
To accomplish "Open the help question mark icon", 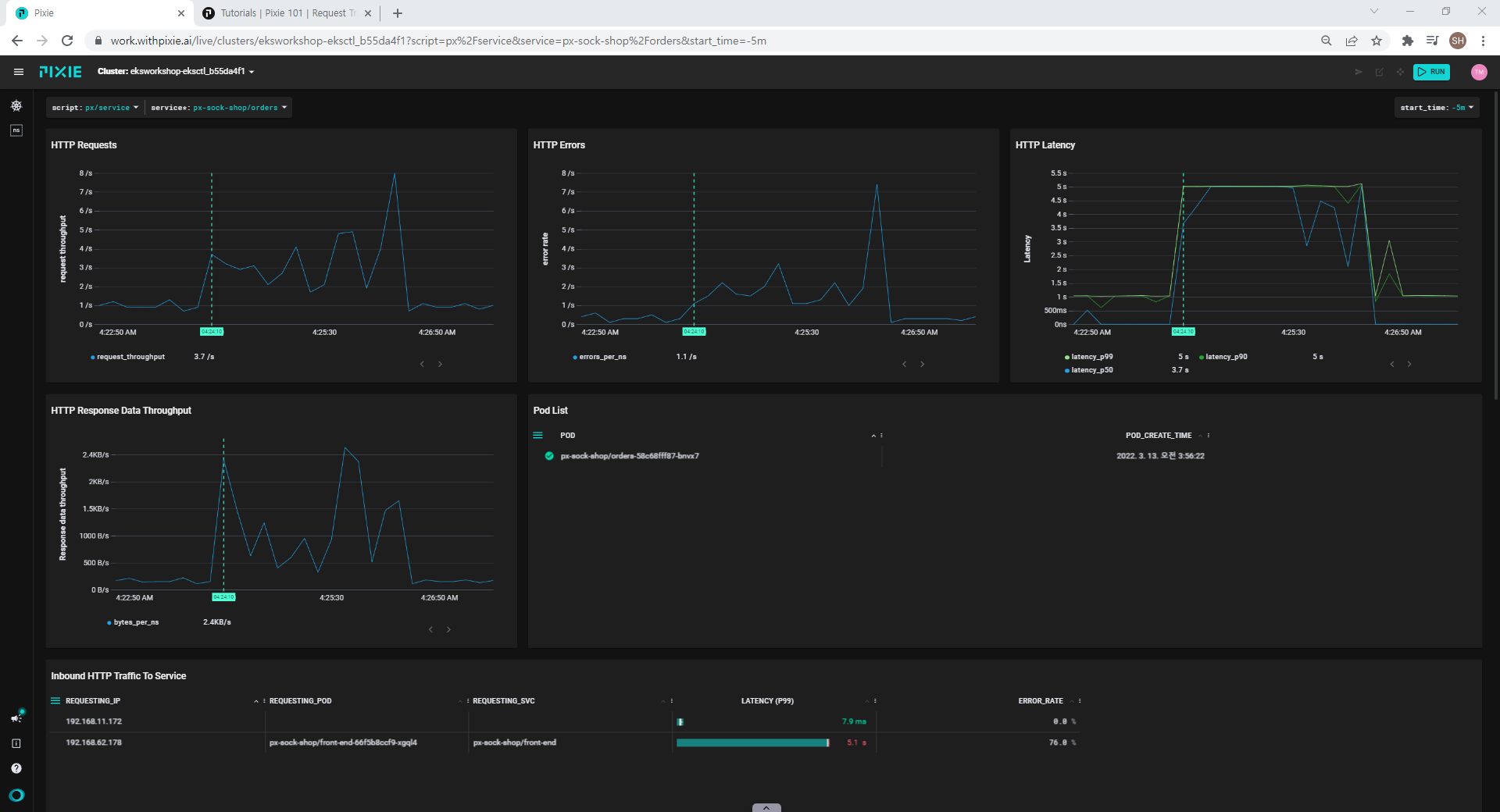I will click(16, 768).
